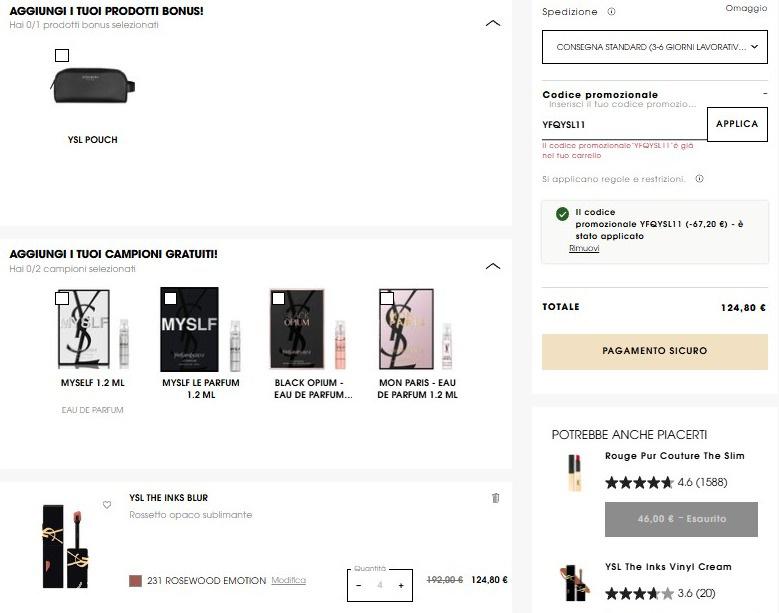779x613 pixels.
Task: Select the YSL Pouch bonus checkbox
Action: tap(62, 56)
